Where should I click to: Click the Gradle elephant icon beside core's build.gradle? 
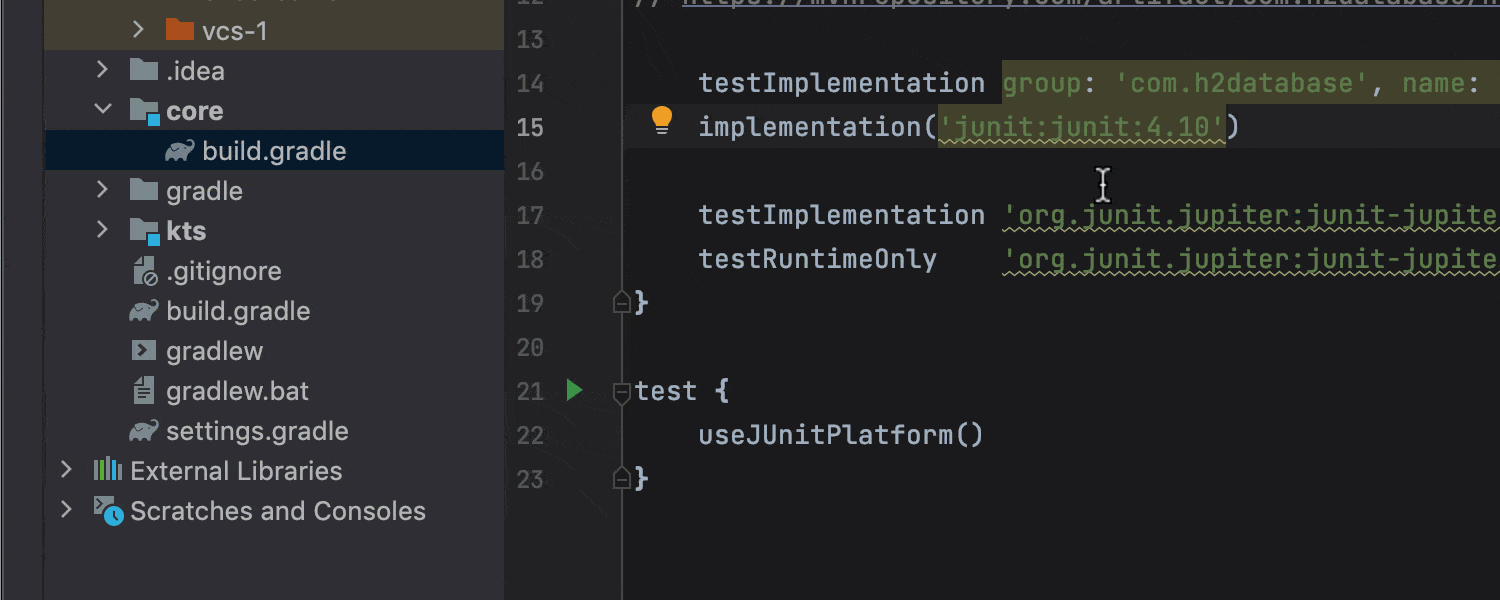(x=179, y=150)
